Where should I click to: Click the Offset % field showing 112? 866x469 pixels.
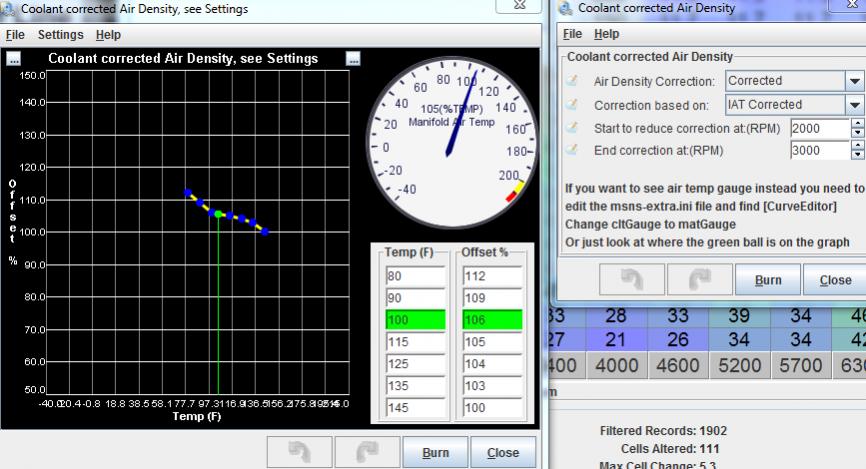[492, 276]
